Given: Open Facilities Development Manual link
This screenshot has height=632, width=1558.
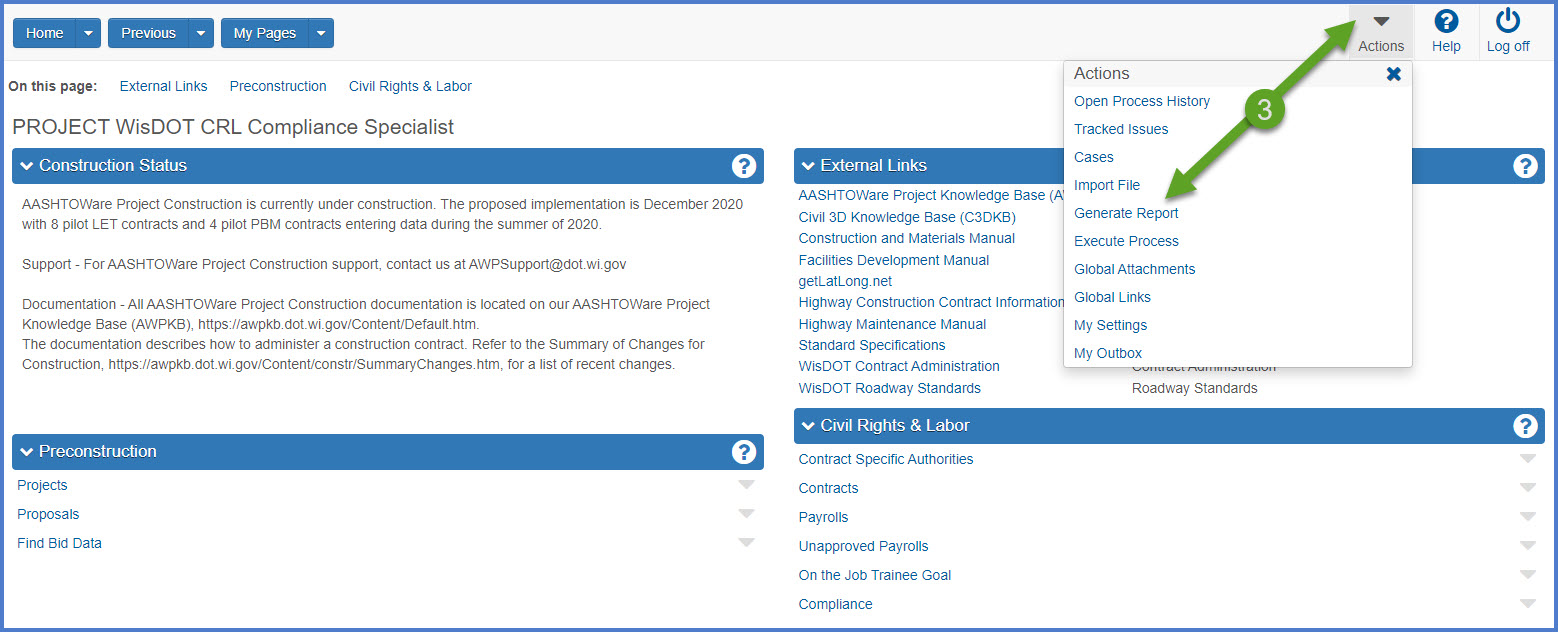Looking at the screenshot, I should point(894,260).
